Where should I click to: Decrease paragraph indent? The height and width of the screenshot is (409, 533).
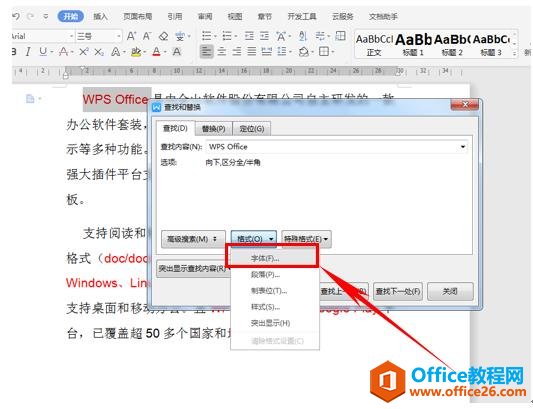[x=249, y=36]
